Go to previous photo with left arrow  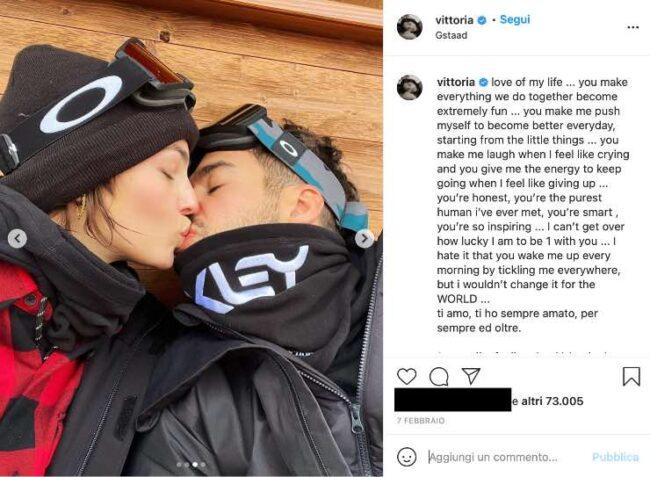pyautogui.click(x=17, y=239)
